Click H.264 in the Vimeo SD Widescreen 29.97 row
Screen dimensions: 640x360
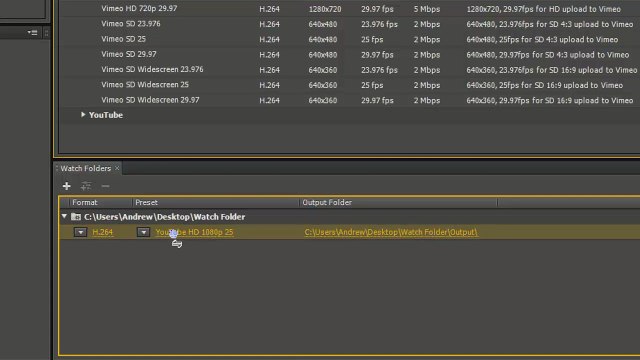pyautogui.click(x=269, y=100)
